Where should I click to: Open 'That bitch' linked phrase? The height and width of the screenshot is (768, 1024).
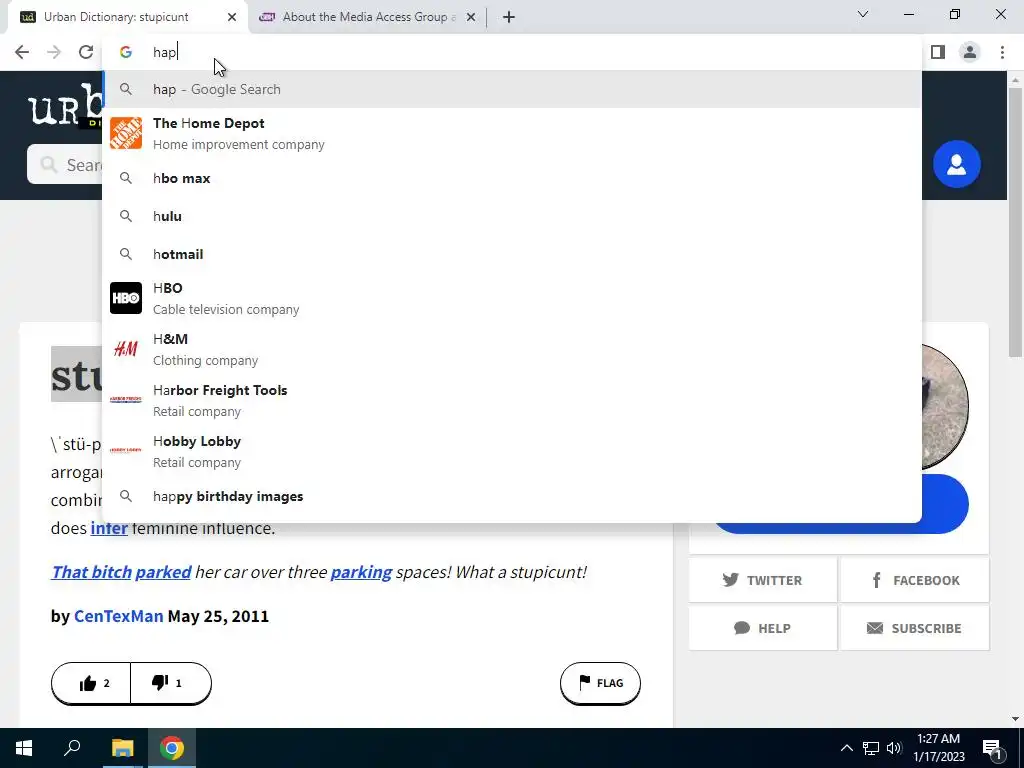click(91, 572)
